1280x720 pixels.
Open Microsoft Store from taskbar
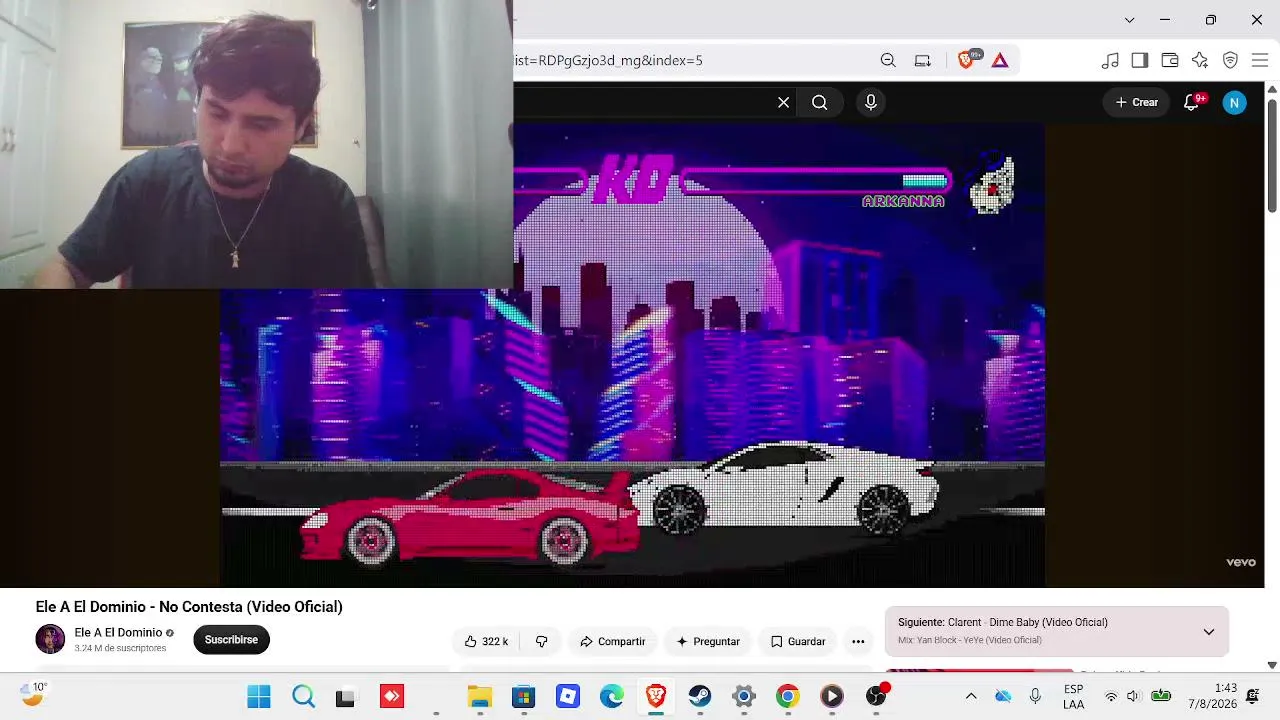point(524,696)
